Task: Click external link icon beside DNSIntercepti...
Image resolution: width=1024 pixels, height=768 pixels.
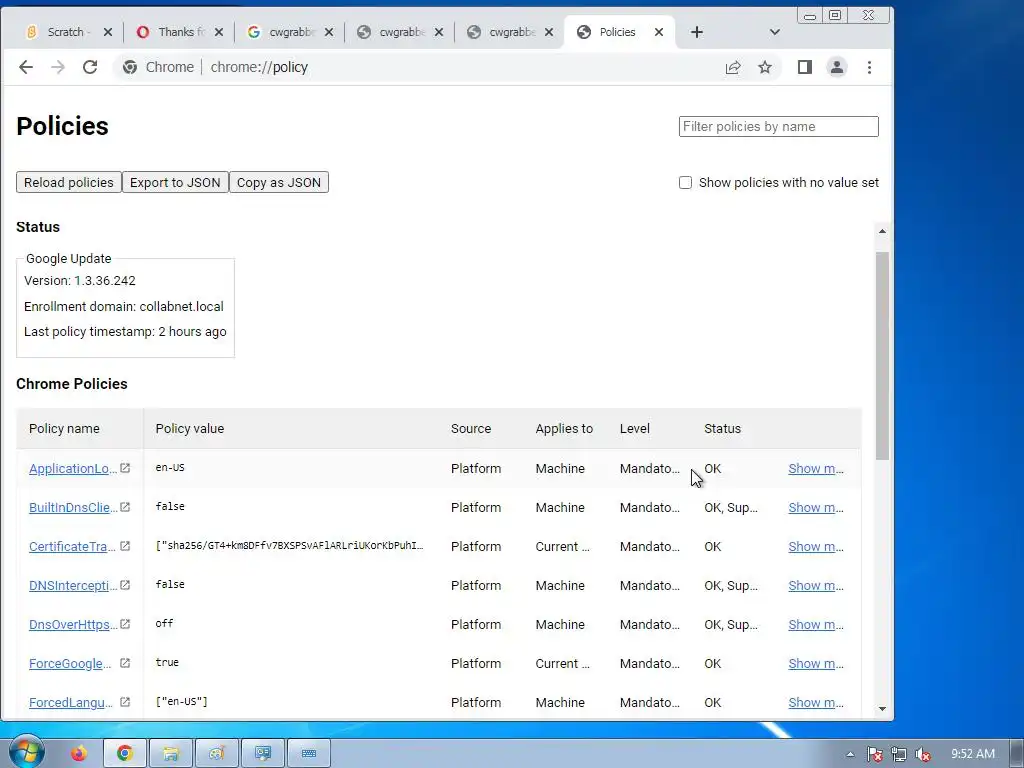Action: 125,585
